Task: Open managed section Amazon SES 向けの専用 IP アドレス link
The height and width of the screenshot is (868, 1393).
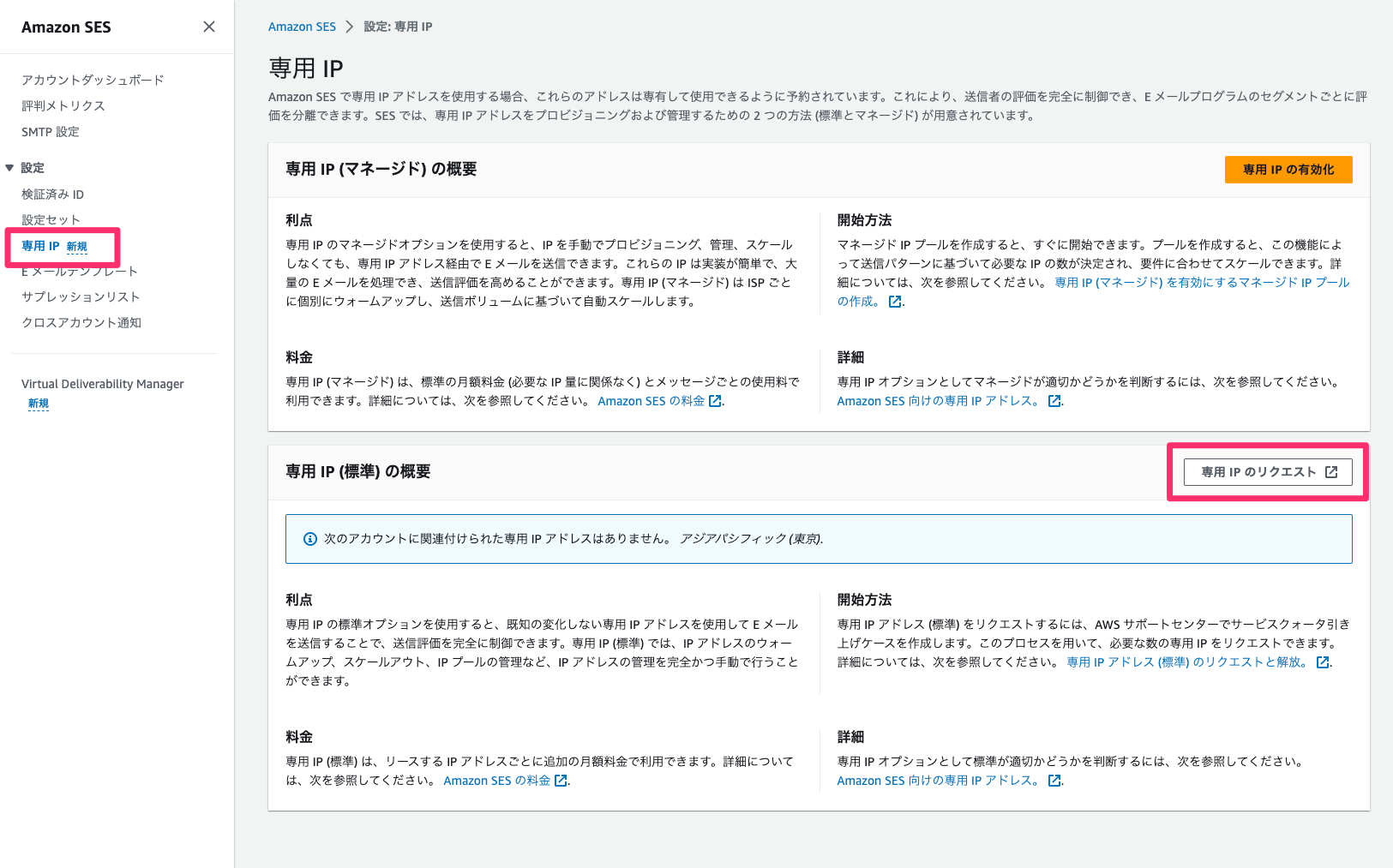Action: [x=939, y=401]
